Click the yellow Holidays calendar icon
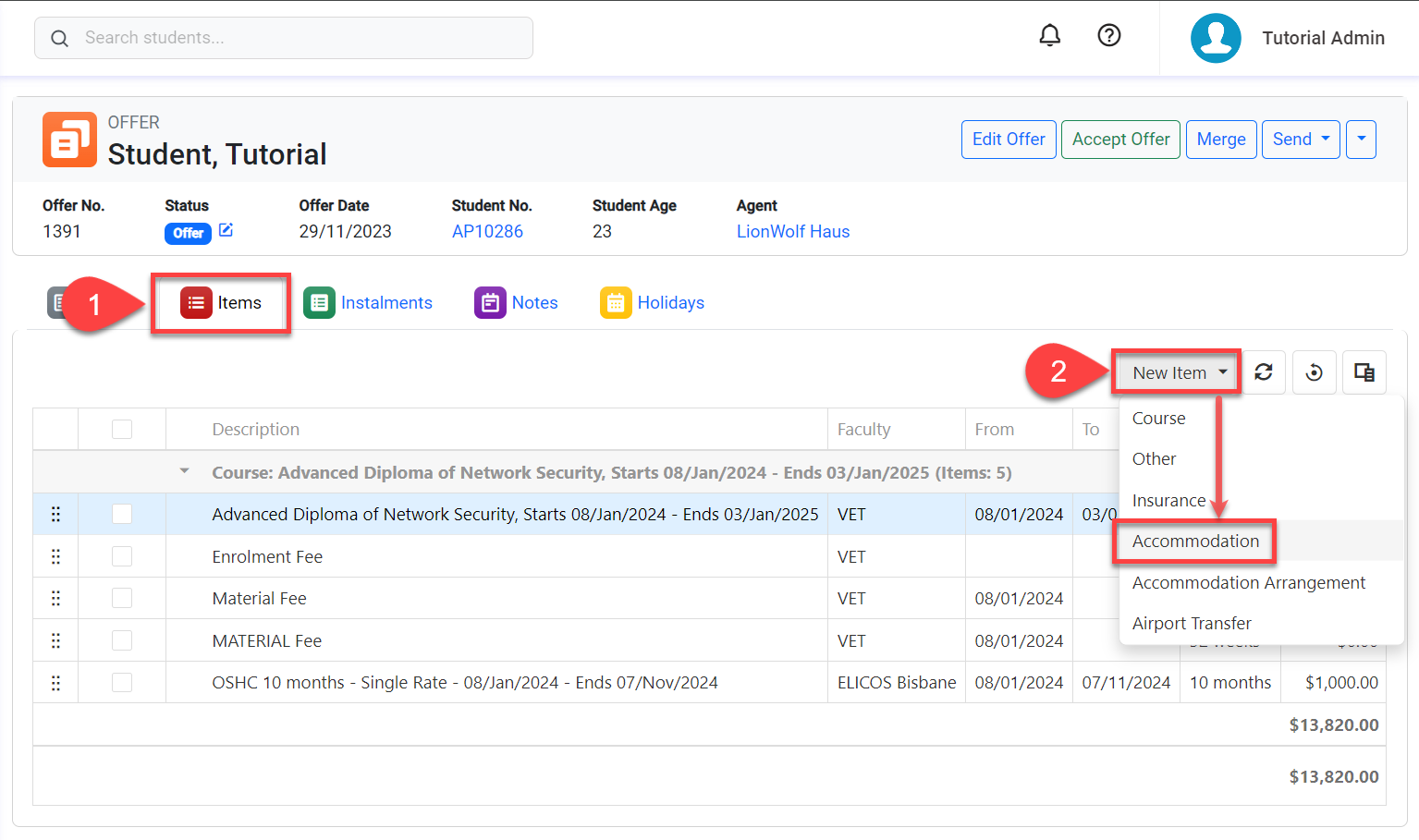This screenshot has width=1419, height=840. tap(616, 302)
